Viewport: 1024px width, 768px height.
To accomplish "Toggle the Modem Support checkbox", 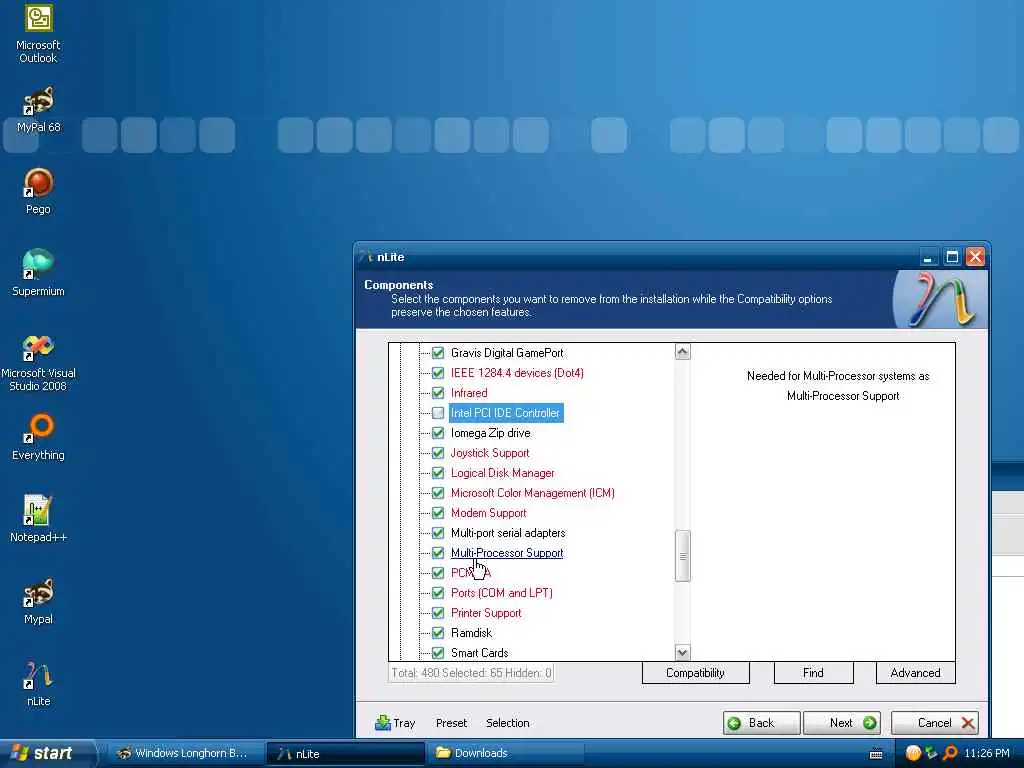I will 438,513.
